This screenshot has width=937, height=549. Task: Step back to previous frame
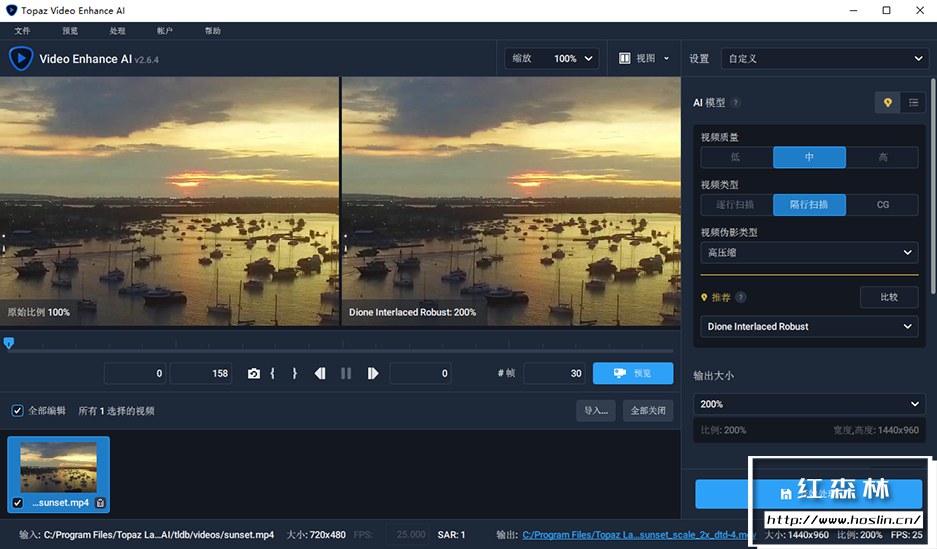[320, 373]
